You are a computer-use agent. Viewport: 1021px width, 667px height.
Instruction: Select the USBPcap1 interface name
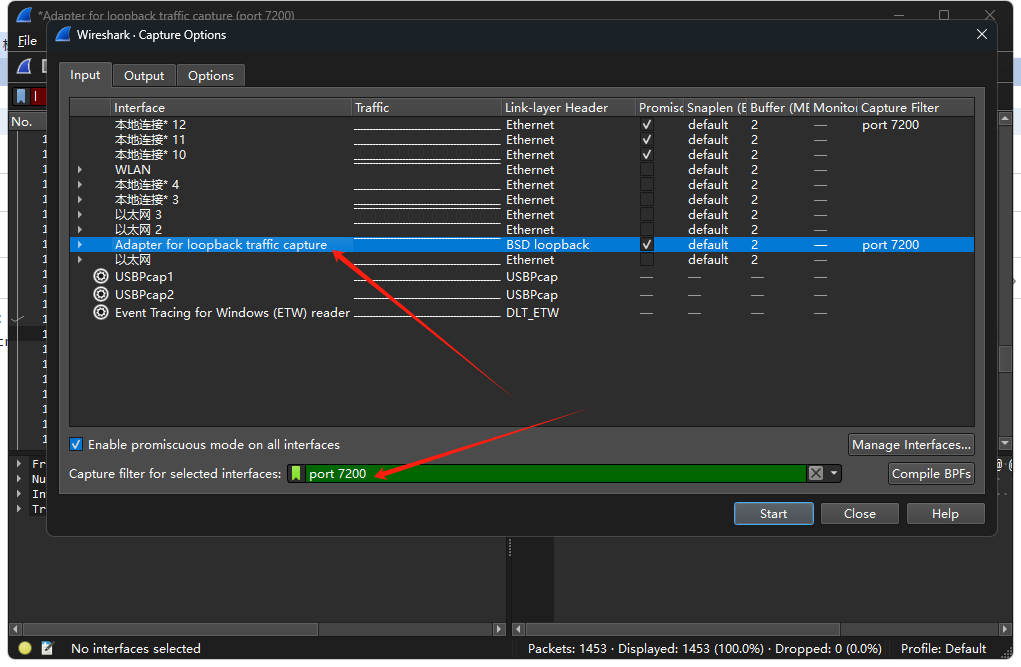point(144,277)
